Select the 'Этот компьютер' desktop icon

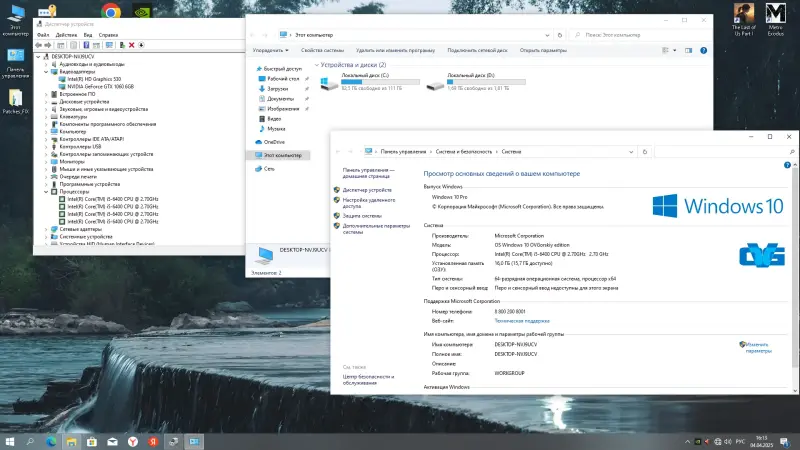pos(15,20)
